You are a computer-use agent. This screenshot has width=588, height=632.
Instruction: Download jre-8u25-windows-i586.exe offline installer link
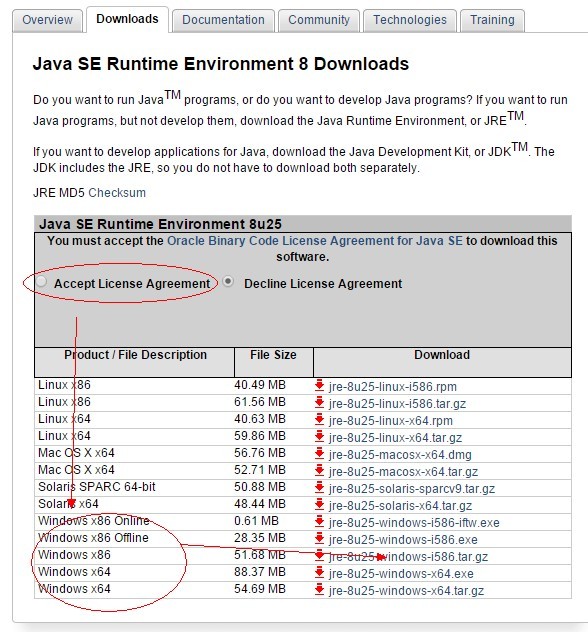coord(403,540)
